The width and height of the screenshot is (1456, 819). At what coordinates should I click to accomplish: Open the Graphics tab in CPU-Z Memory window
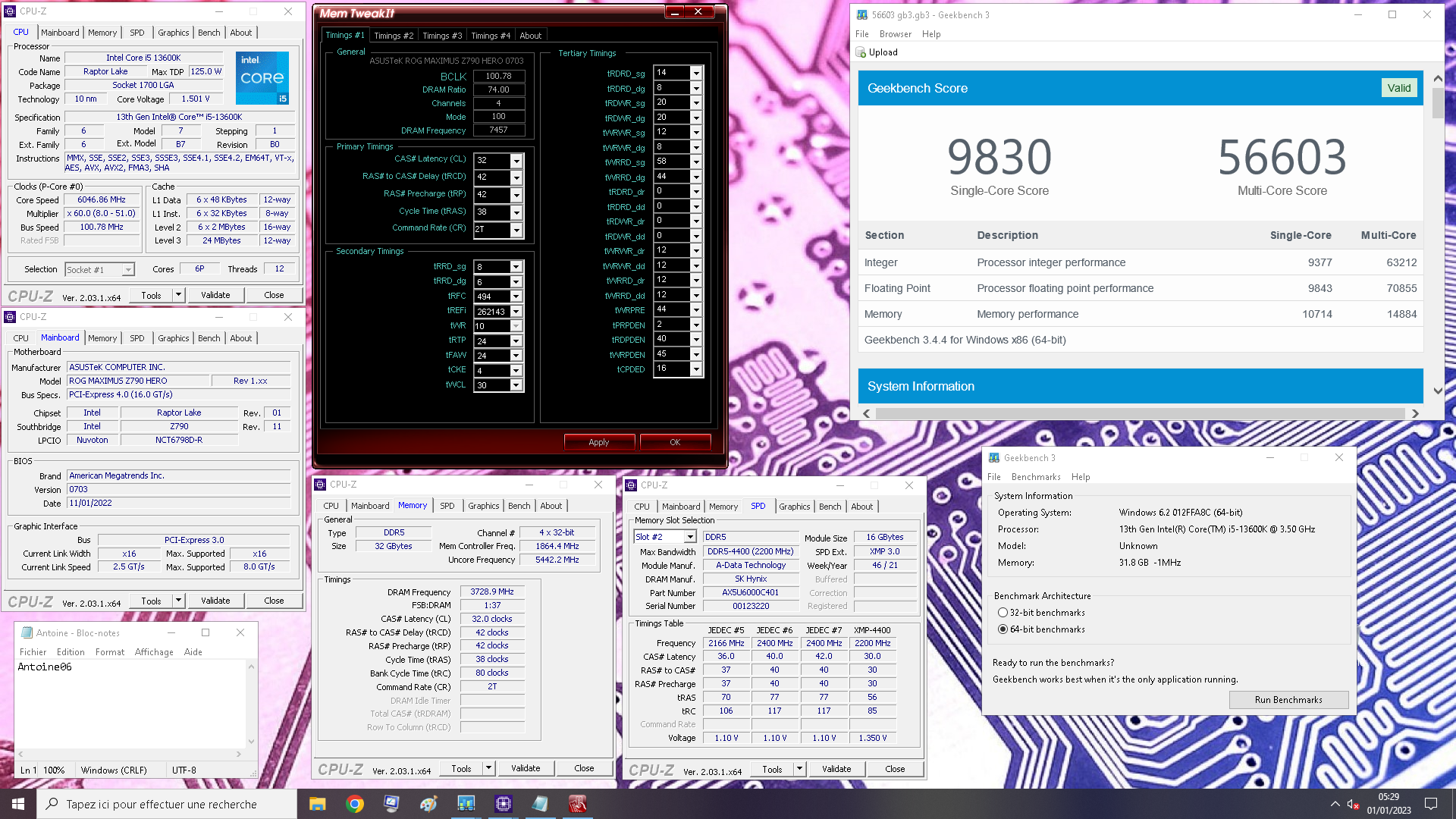[x=484, y=506]
